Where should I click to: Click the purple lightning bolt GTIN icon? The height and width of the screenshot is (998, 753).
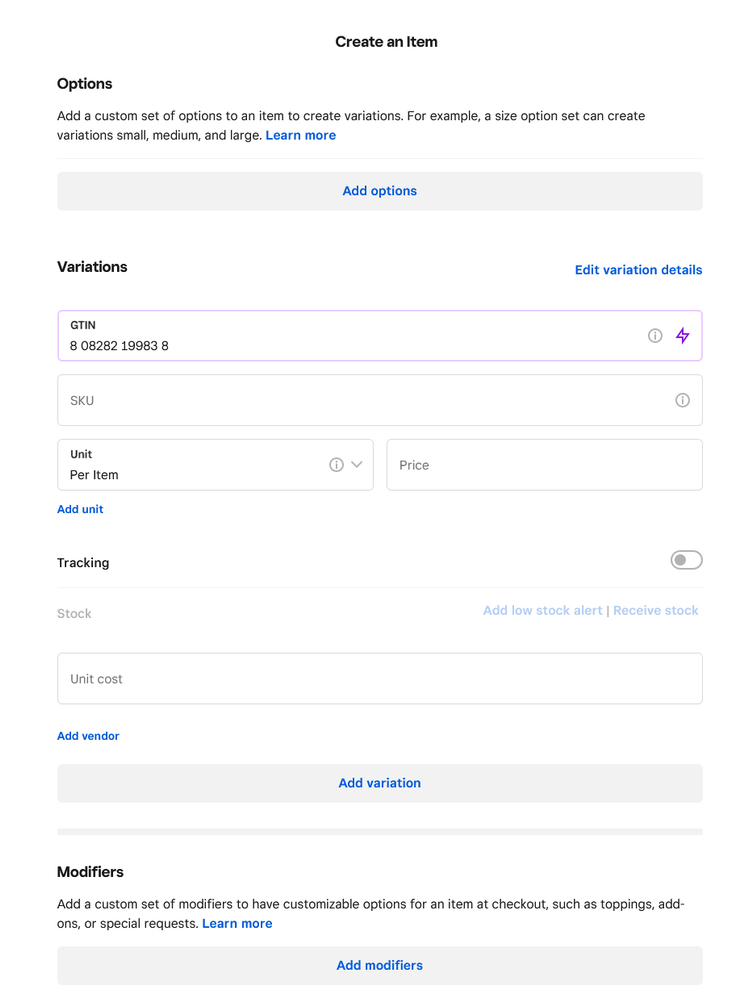pyautogui.click(x=682, y=336)
